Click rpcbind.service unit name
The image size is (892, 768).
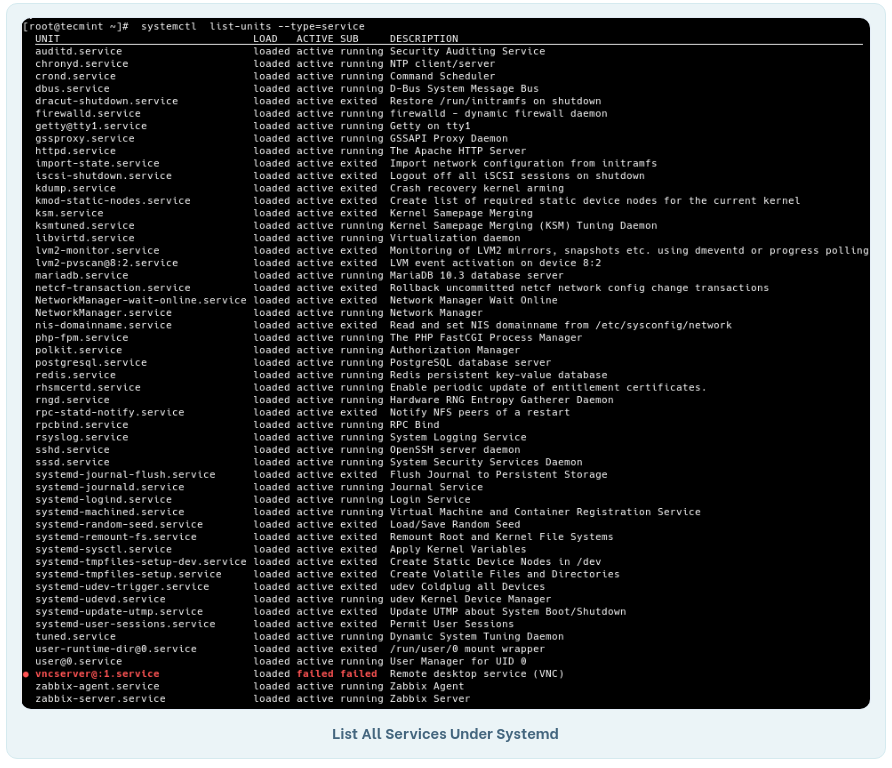pyautogui.click(x=82, y=425)
